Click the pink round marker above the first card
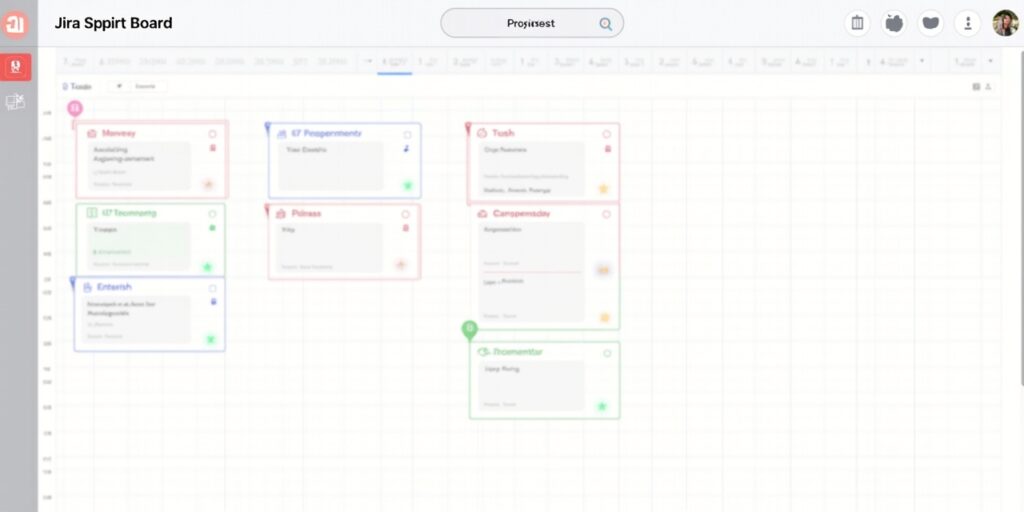This screenshot has width=1024, height=512. click(75, 108)
